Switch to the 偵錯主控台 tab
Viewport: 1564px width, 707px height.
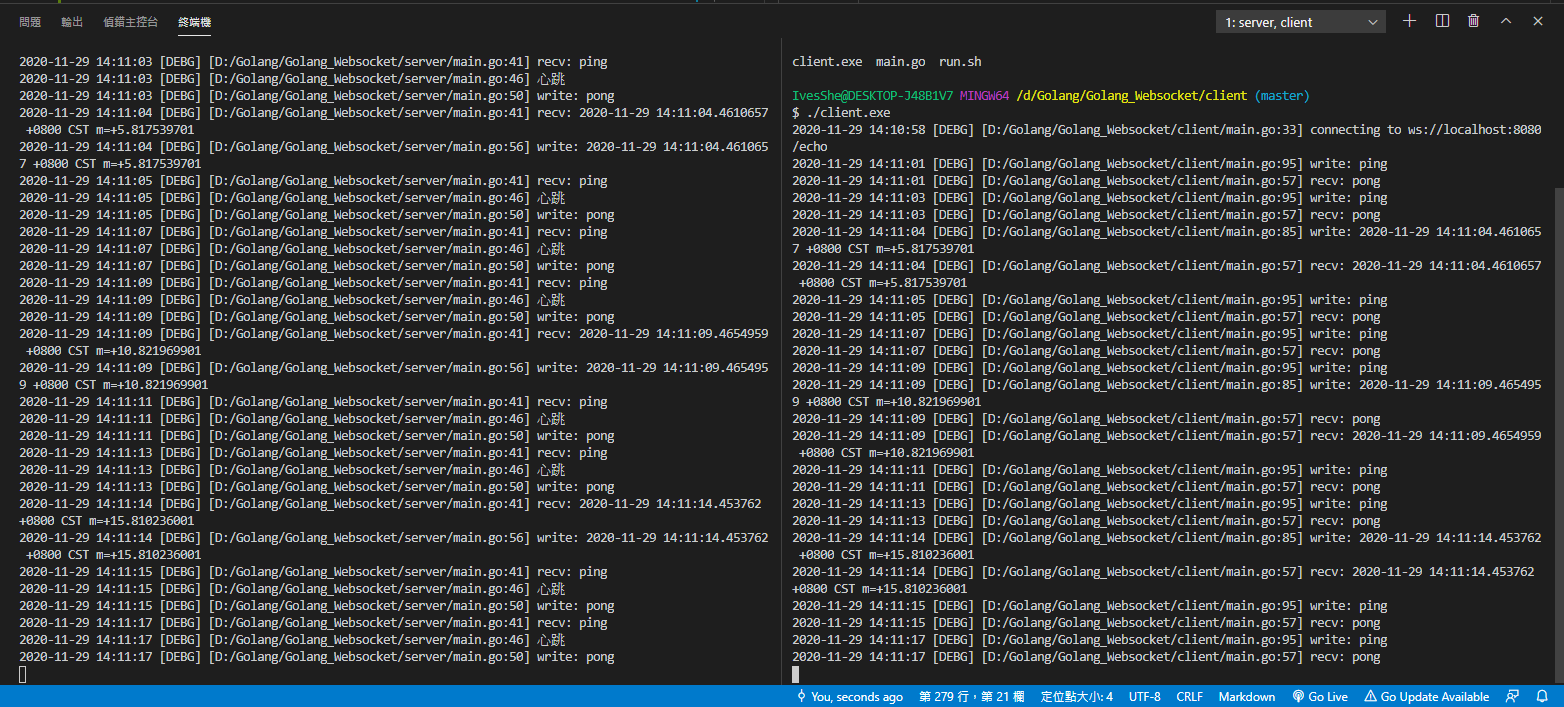coord(130,22)
